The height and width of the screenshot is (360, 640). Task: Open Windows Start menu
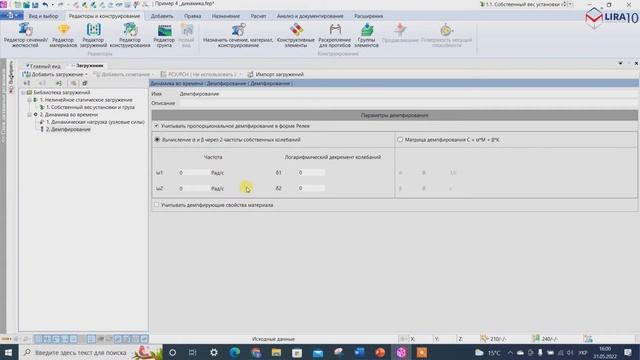click(8, 352)
